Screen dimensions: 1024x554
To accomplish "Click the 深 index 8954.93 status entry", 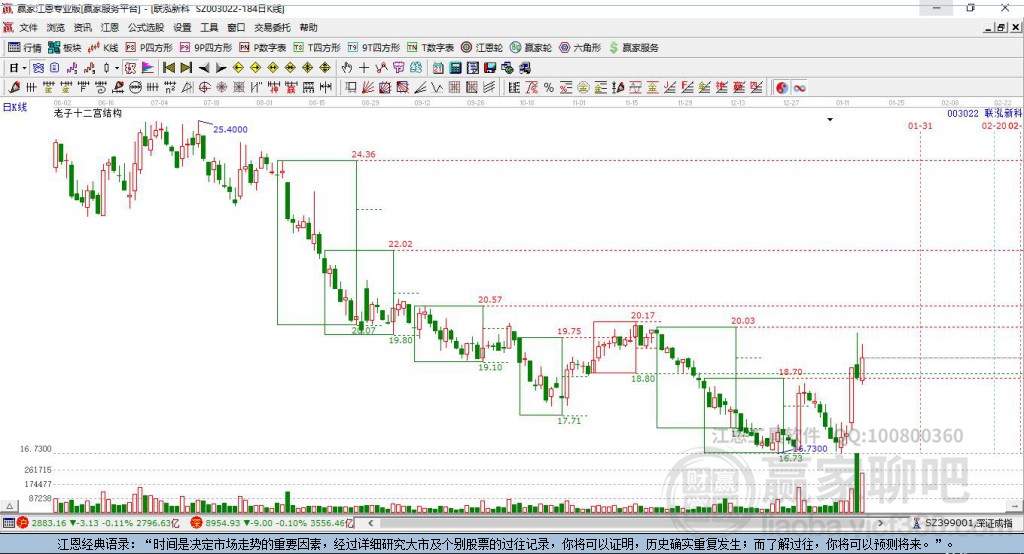I will (272, 523).
